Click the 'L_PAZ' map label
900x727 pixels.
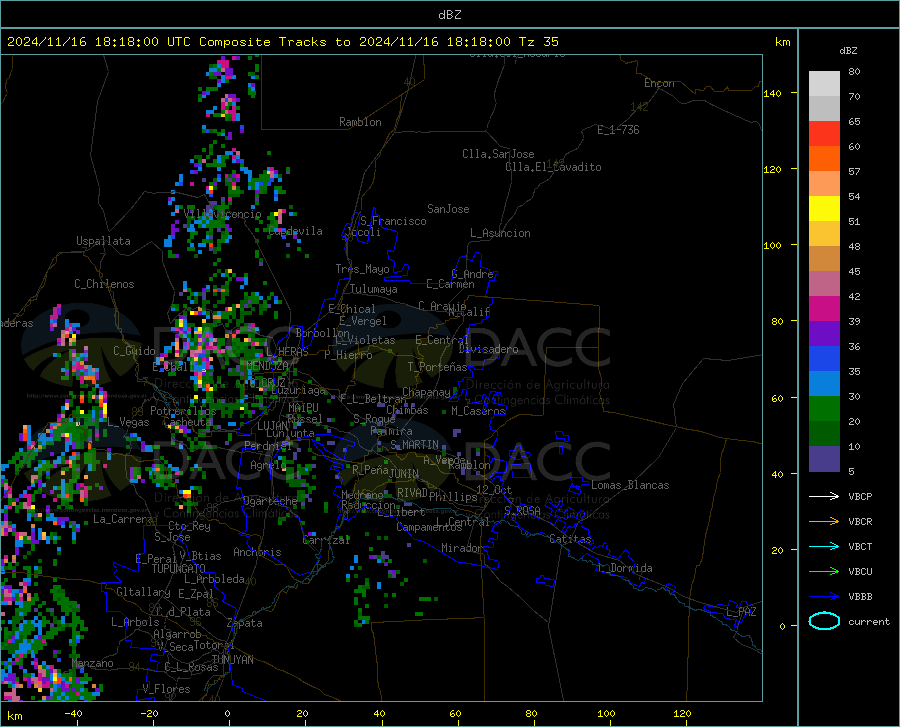742,612
